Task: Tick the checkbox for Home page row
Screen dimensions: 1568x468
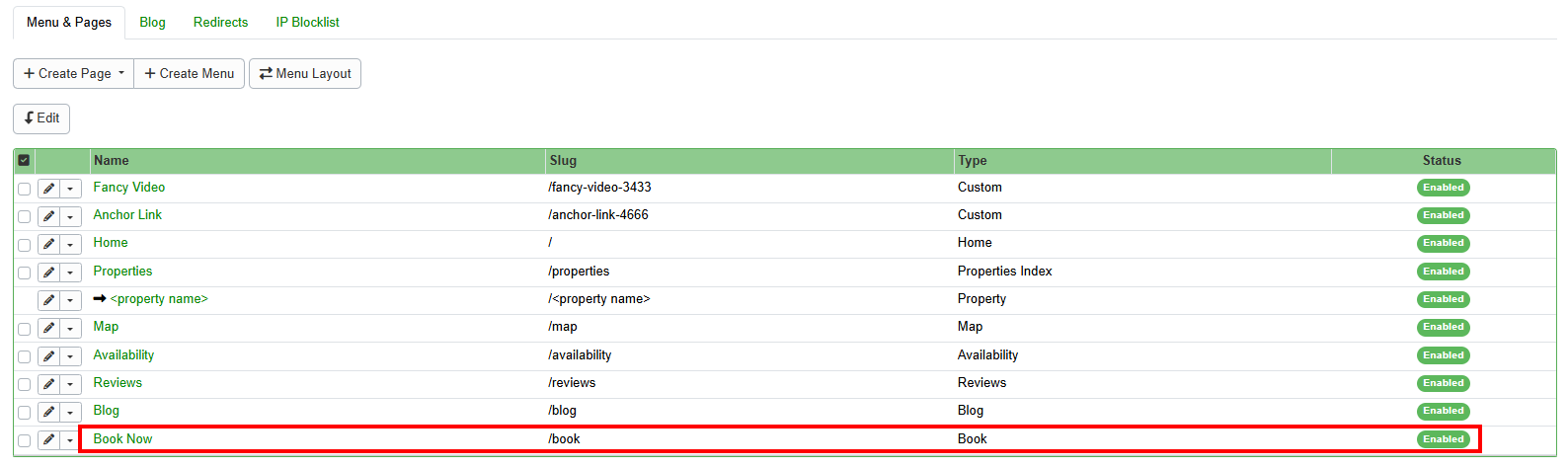Action: [x=24, y=245]
